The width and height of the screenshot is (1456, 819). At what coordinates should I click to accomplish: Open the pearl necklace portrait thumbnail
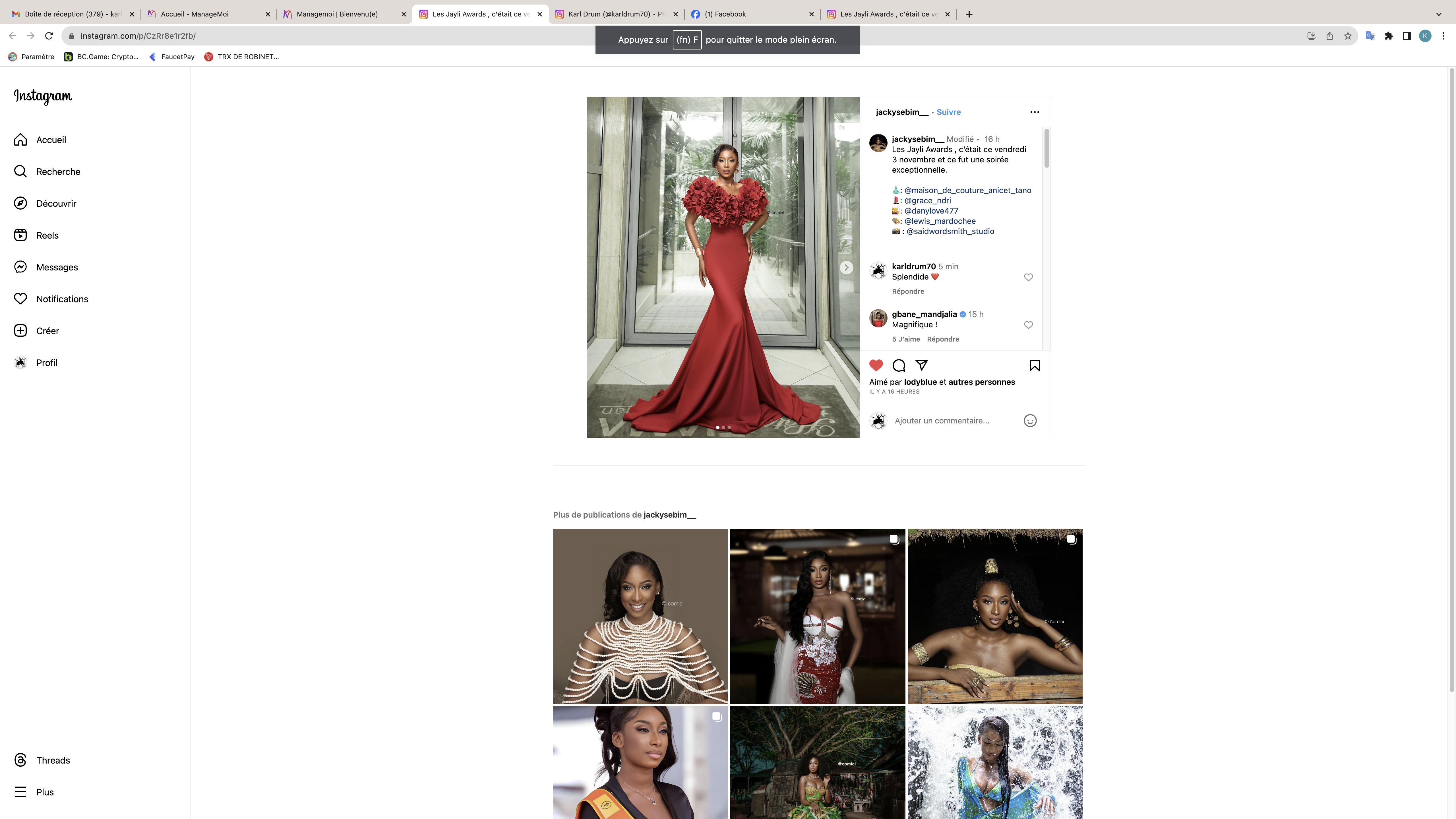point(640,616)
